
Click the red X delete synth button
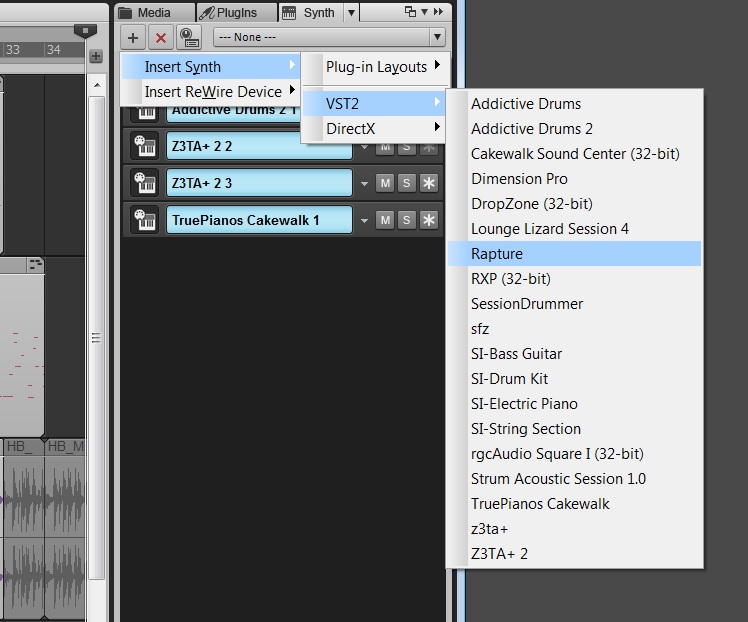[x=161, y=38]
